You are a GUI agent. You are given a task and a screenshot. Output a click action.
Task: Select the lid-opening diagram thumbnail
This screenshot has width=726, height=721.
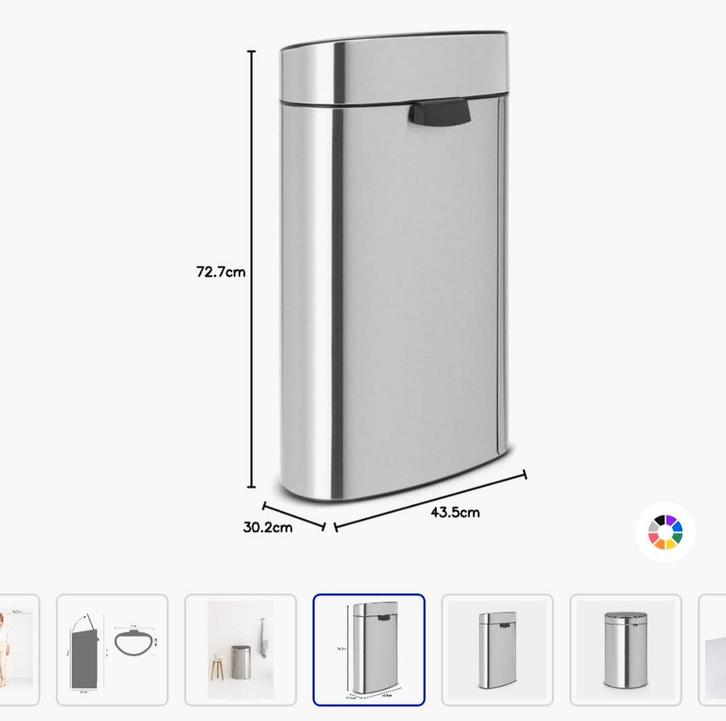[112, 650]
